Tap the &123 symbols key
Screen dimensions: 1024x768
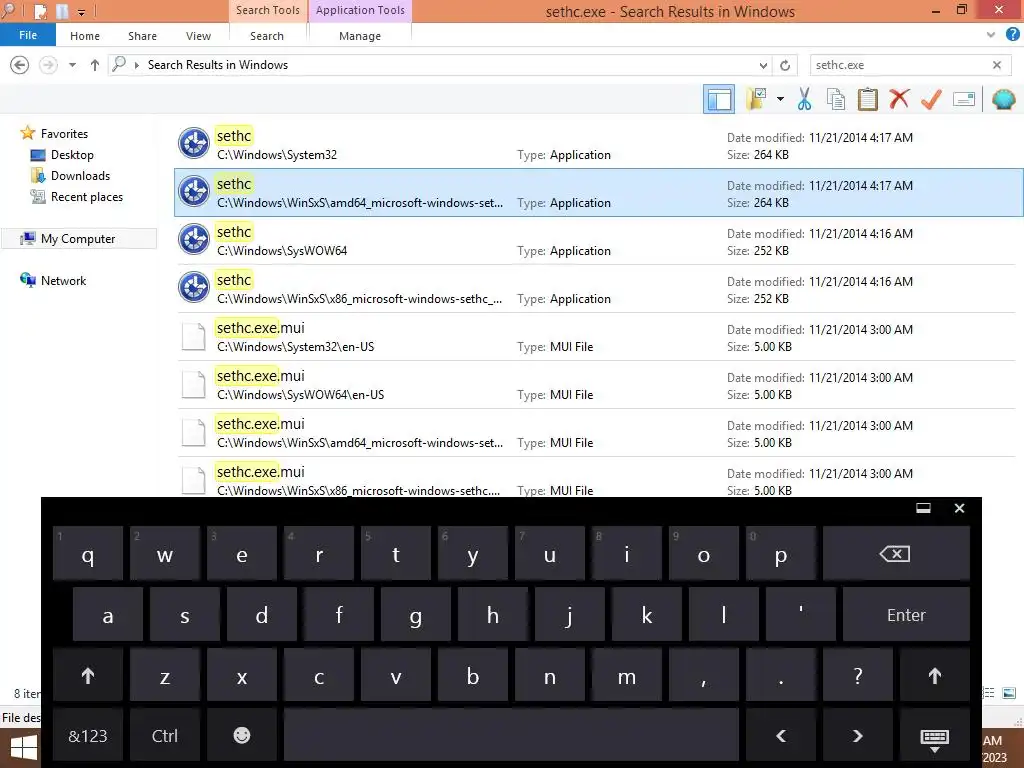(x=88, y=735)
